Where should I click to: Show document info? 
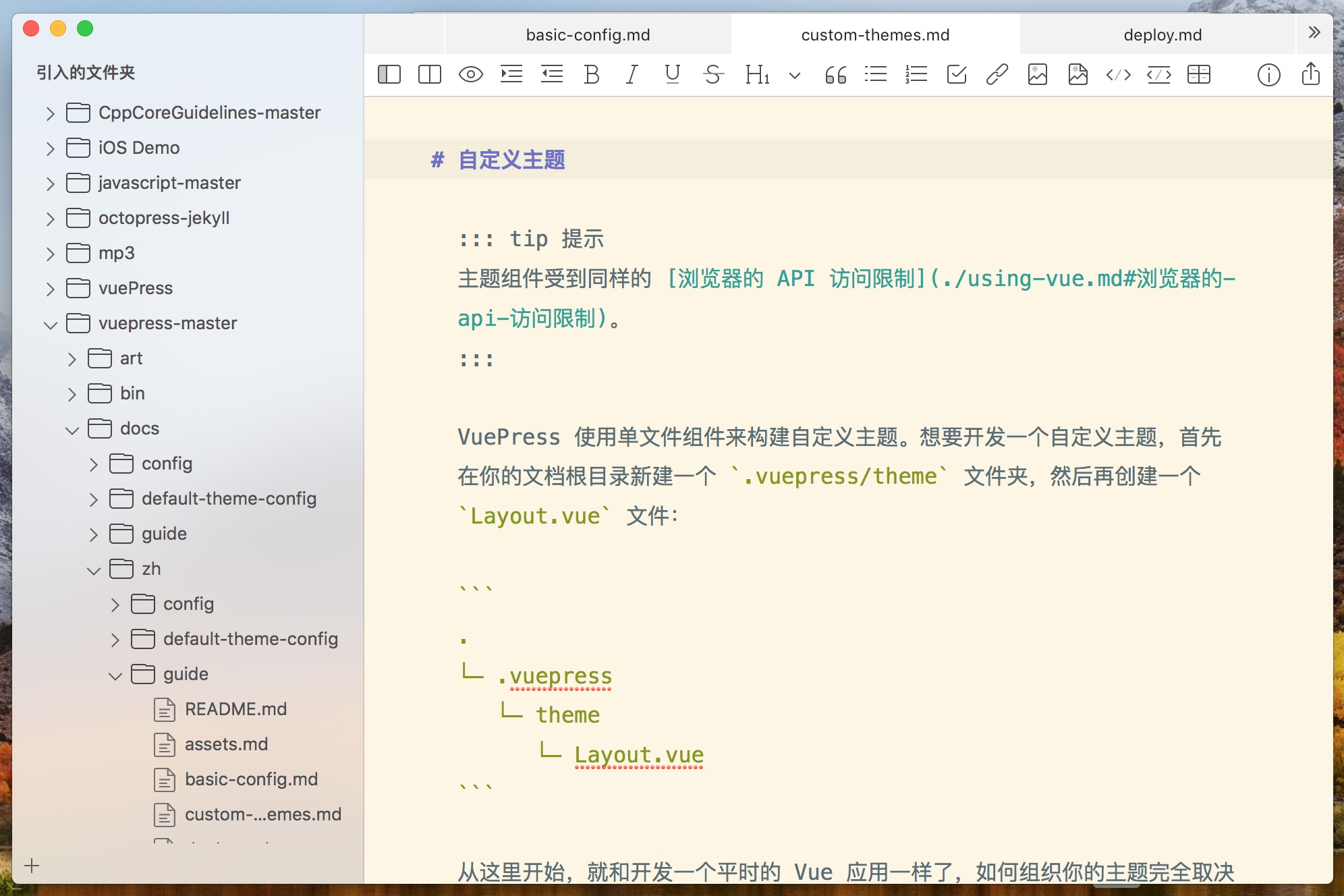pos(1269,74)
